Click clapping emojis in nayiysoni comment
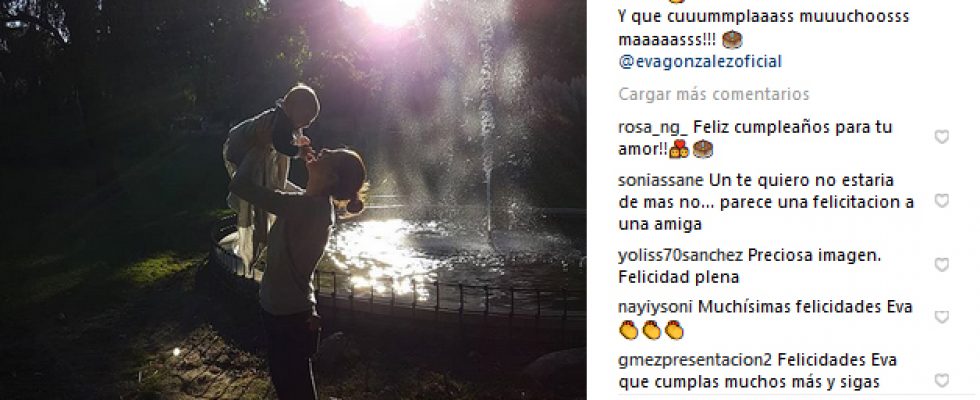The image size is (980, 400). pyautogui.click(x=651, y=330)
